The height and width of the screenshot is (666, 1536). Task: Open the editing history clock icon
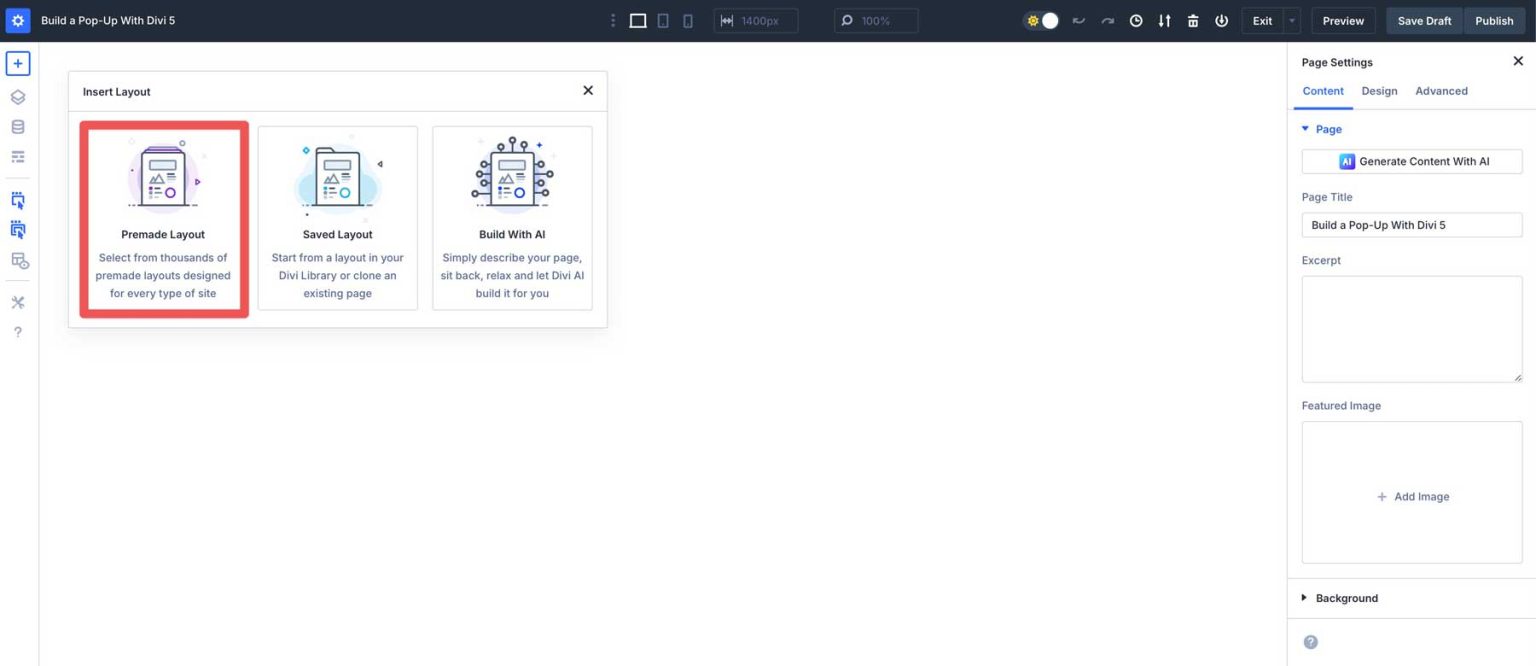tap(1135, 20)
